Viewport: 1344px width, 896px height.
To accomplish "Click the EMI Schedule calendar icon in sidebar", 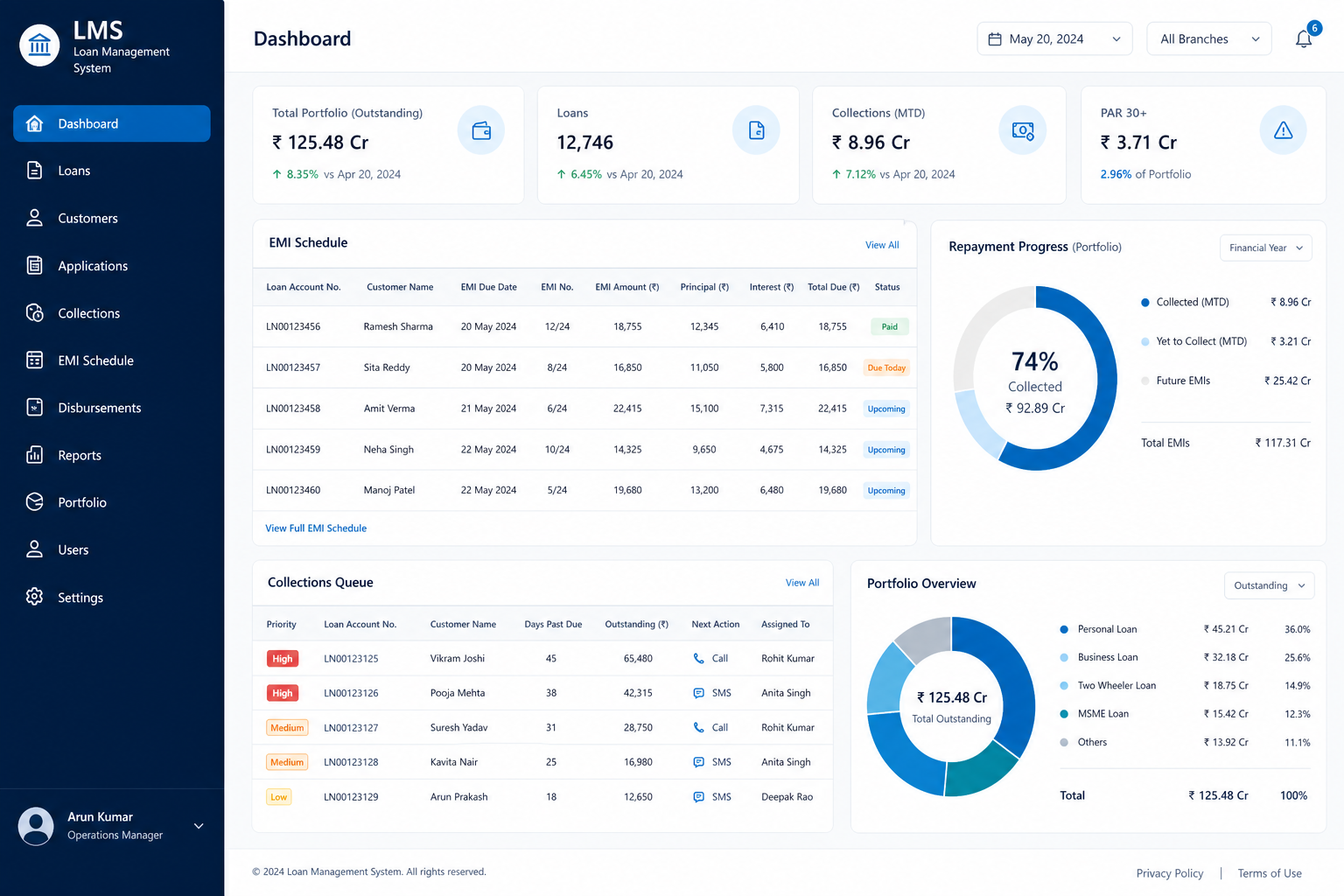I will [x=35, y=360].
